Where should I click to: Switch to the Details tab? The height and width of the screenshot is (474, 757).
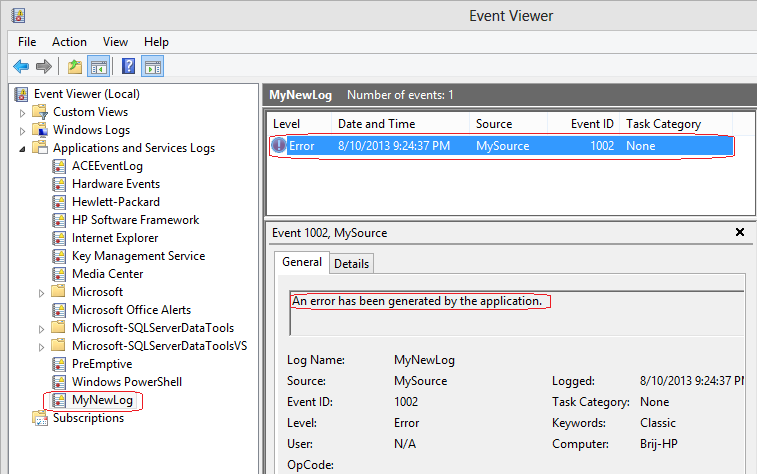(351, 264)
